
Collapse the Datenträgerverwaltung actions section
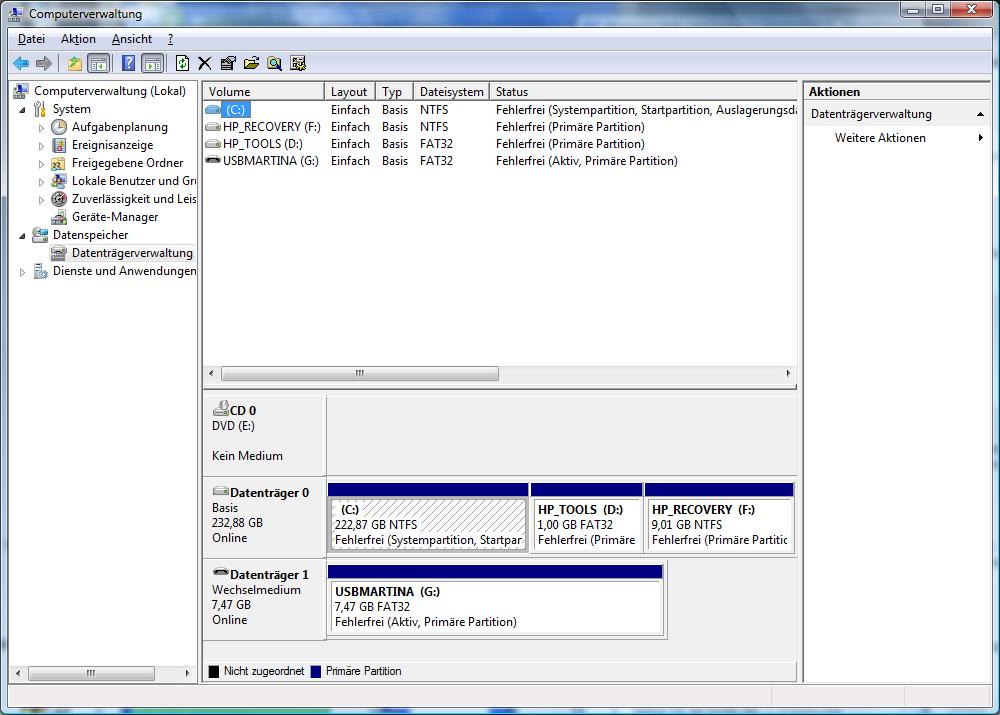(980, 114)
